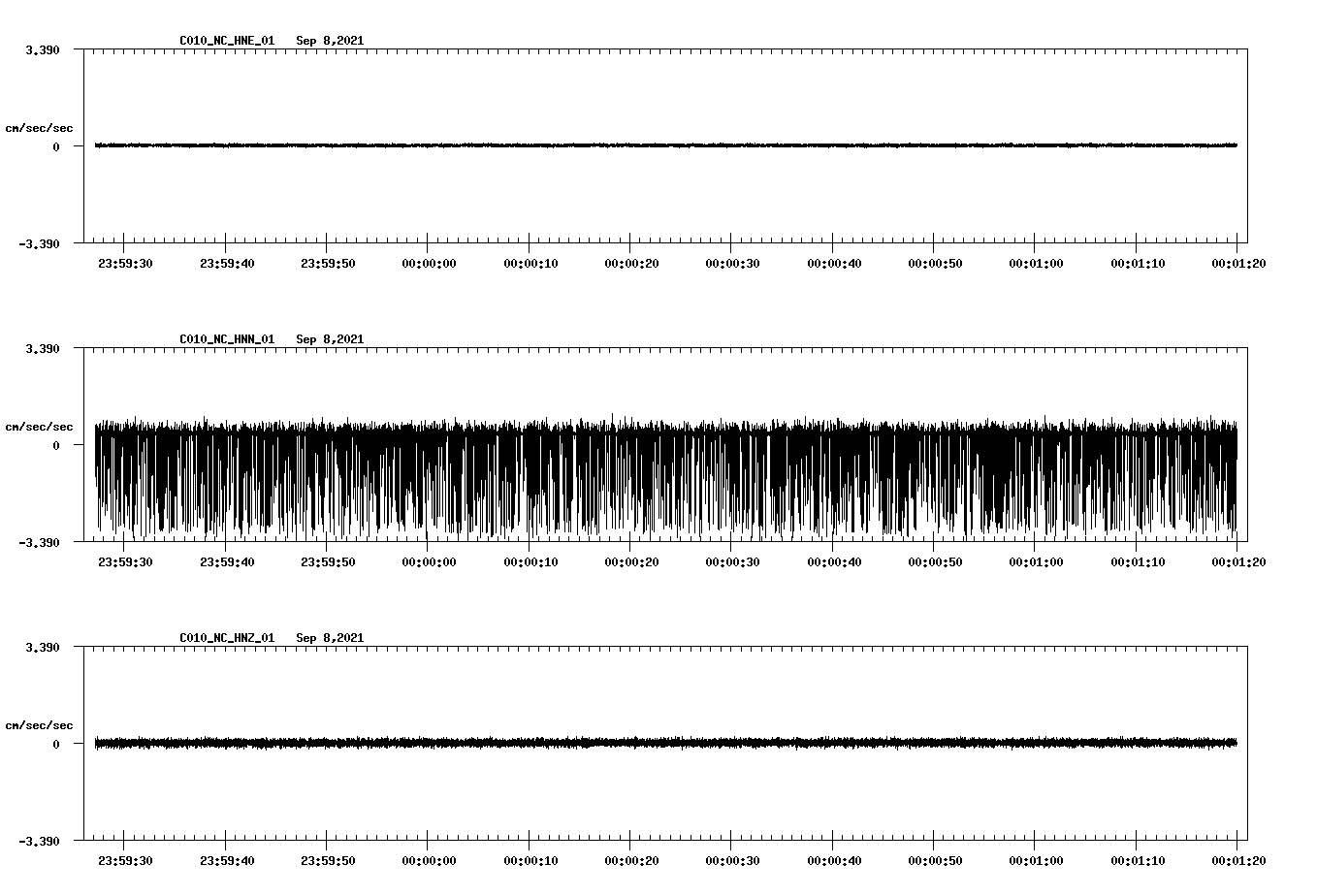Image resolution: width=1317 pixels, height=896 pixels.
Task: Click the 23:59:50 time label on HNN plot
Action: click(328, 561)
